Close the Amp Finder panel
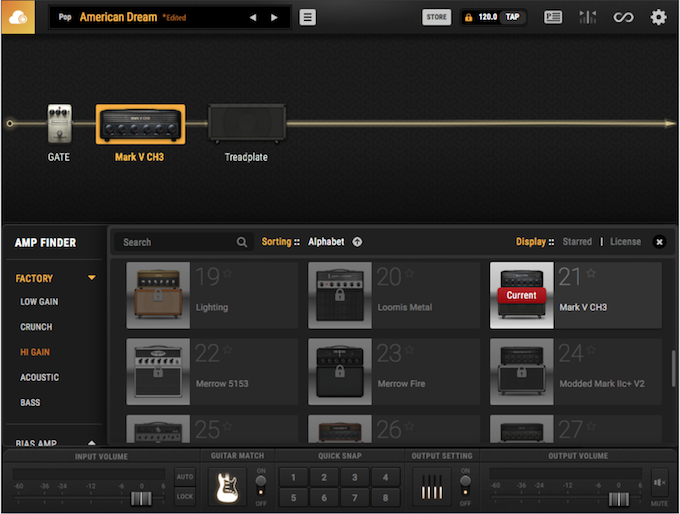This screenshot has width=680, height=514. pos(659,242)
